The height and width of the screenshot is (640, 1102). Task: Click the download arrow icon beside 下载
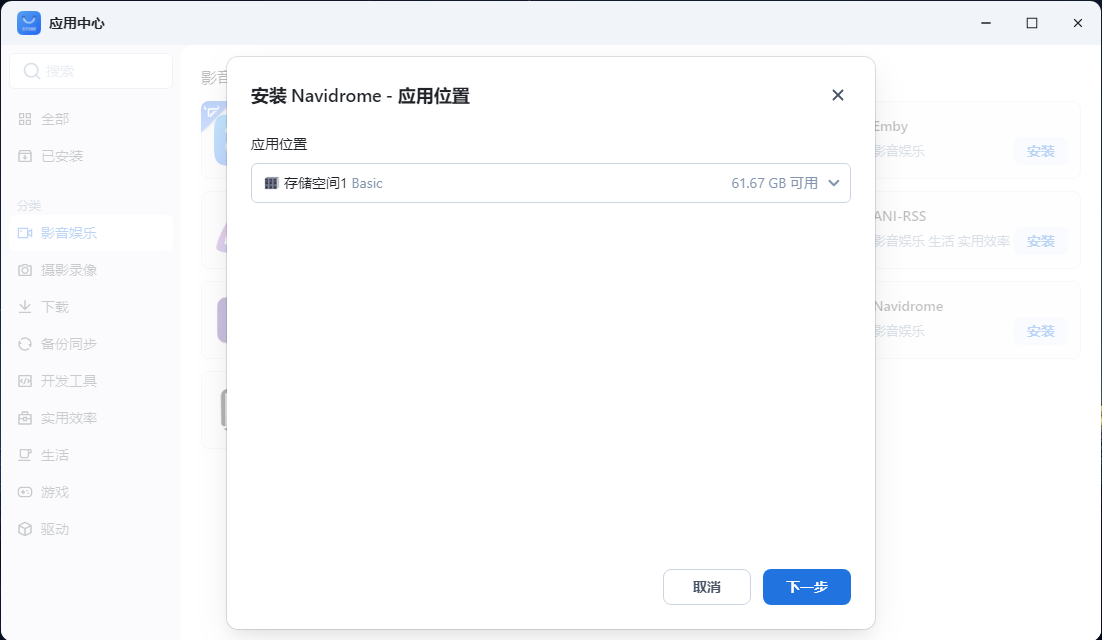tap(25, 307)
